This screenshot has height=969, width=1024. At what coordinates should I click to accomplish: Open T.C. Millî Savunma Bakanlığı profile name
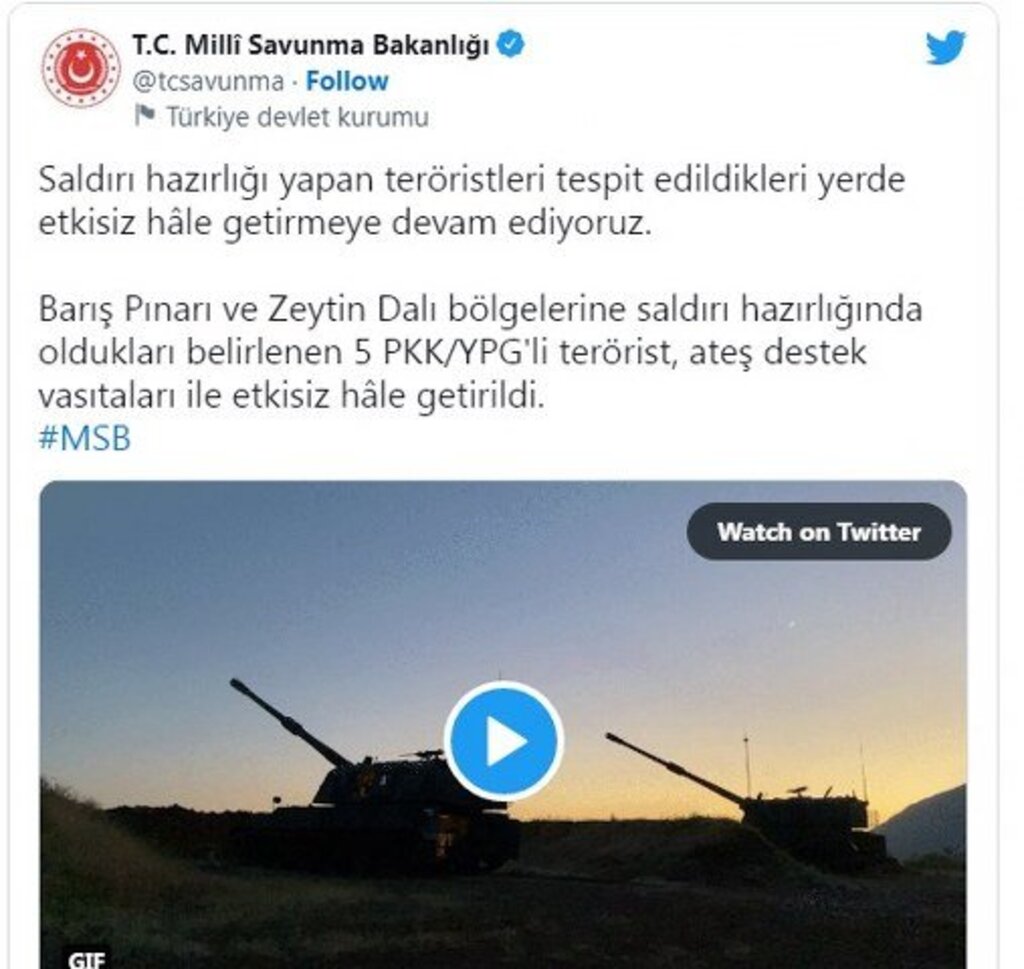tap(311, 45)
